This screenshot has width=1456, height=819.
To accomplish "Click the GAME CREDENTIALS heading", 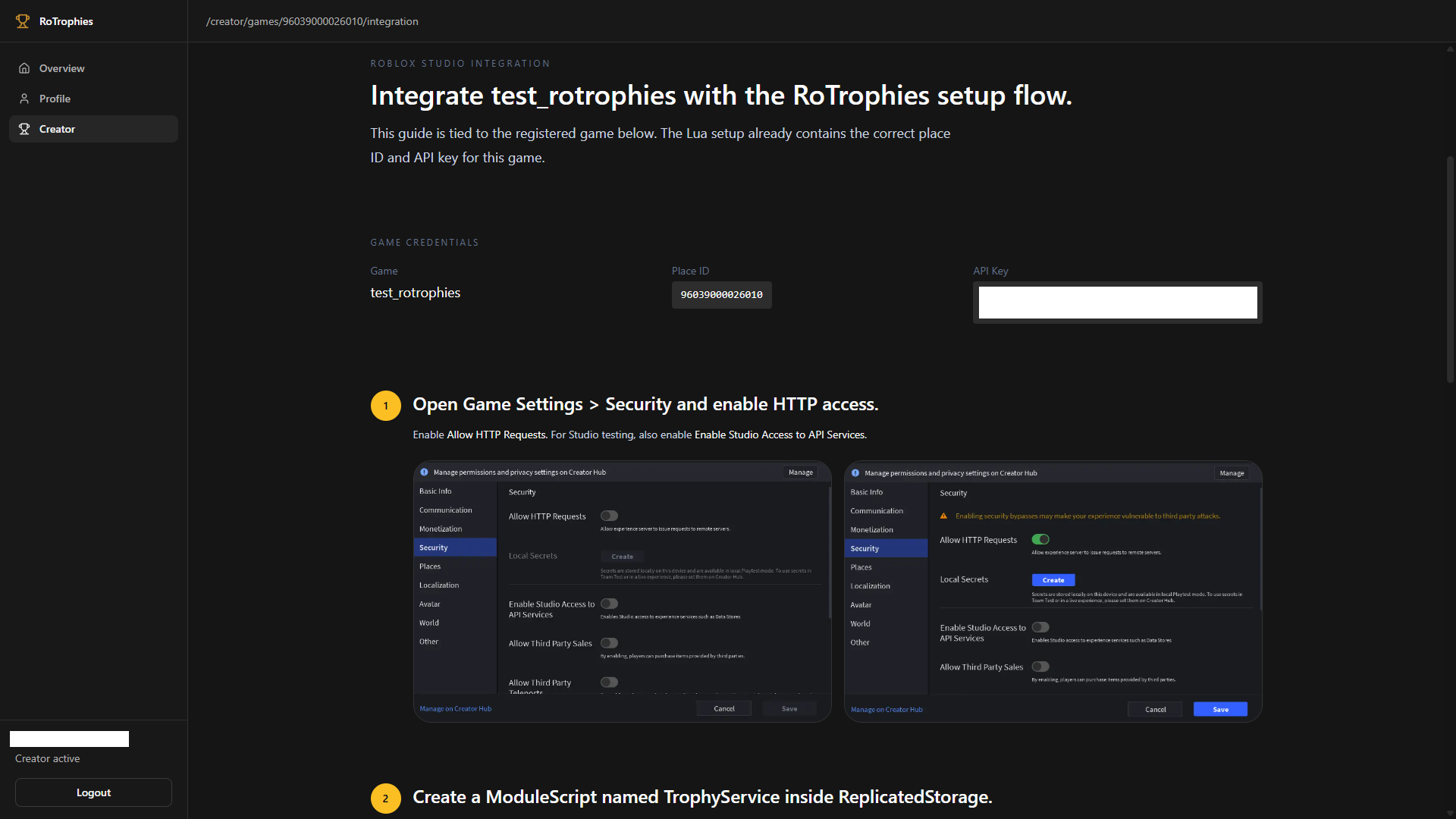I will pos(424,243).
